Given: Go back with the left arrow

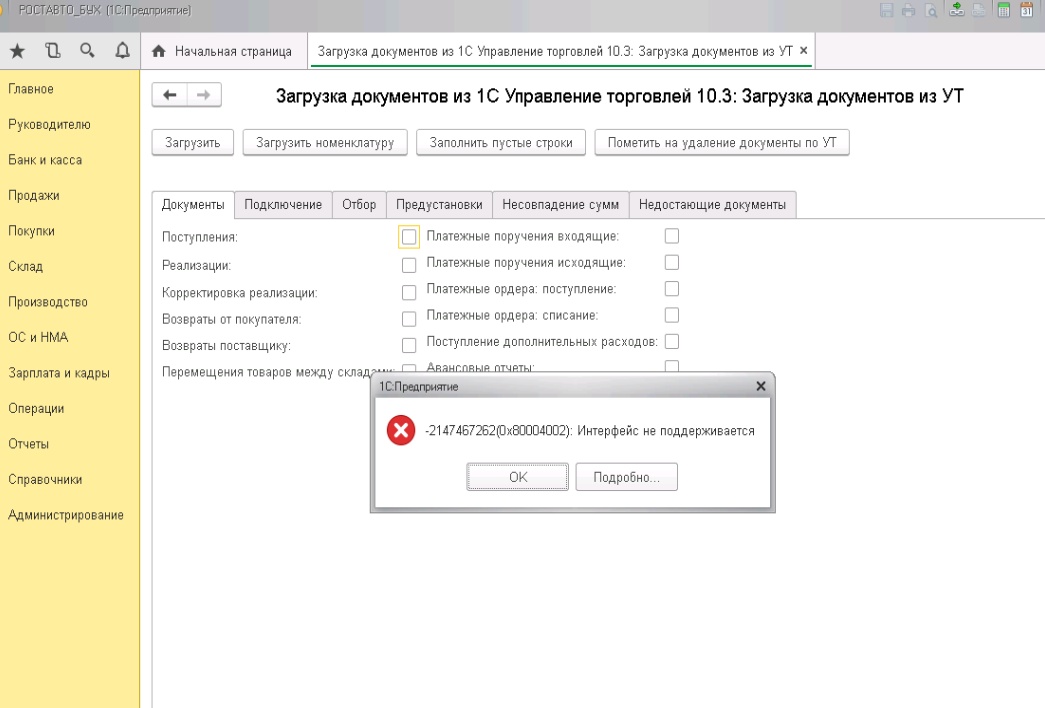Looking at the screenshot, I should click(x=169, y=95).
